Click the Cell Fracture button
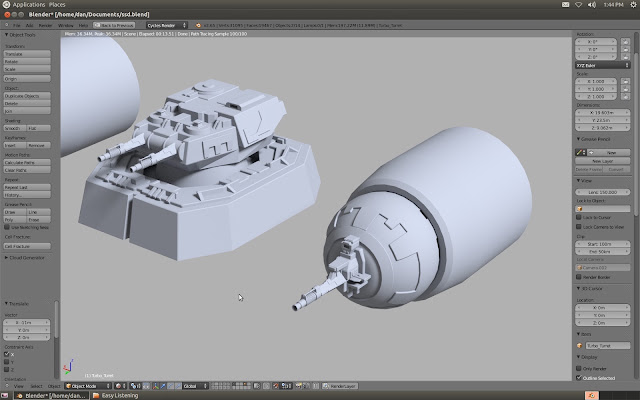The image size is (640, 400). click(27, 246)
